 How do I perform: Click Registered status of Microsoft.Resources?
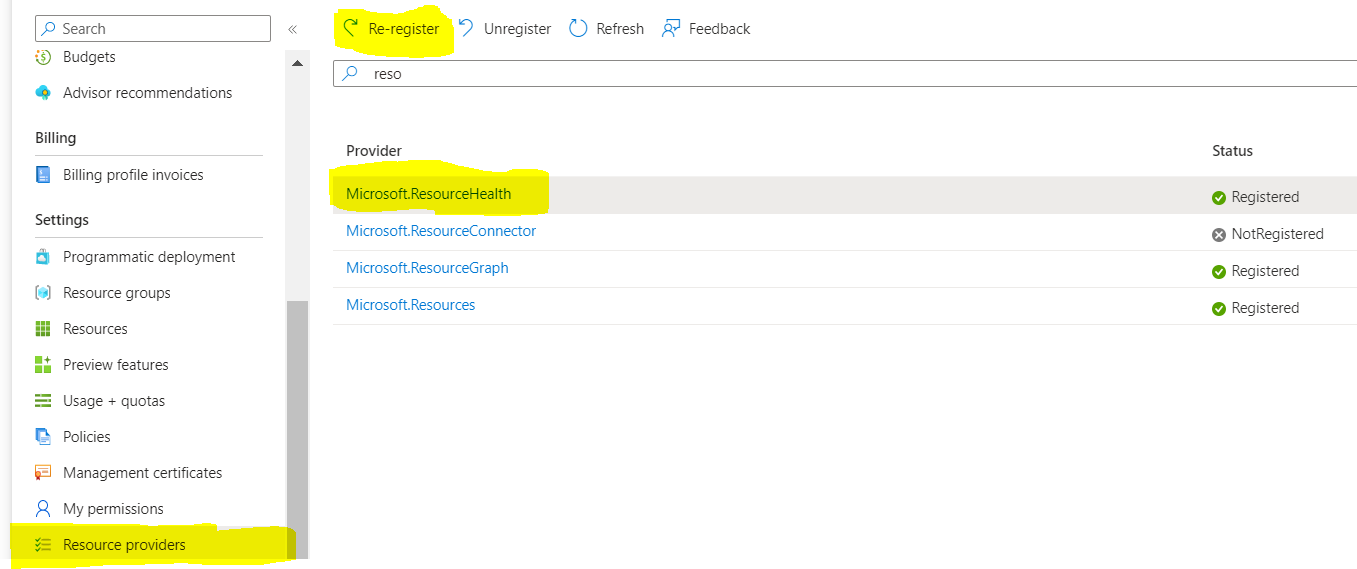[1265, 308]
